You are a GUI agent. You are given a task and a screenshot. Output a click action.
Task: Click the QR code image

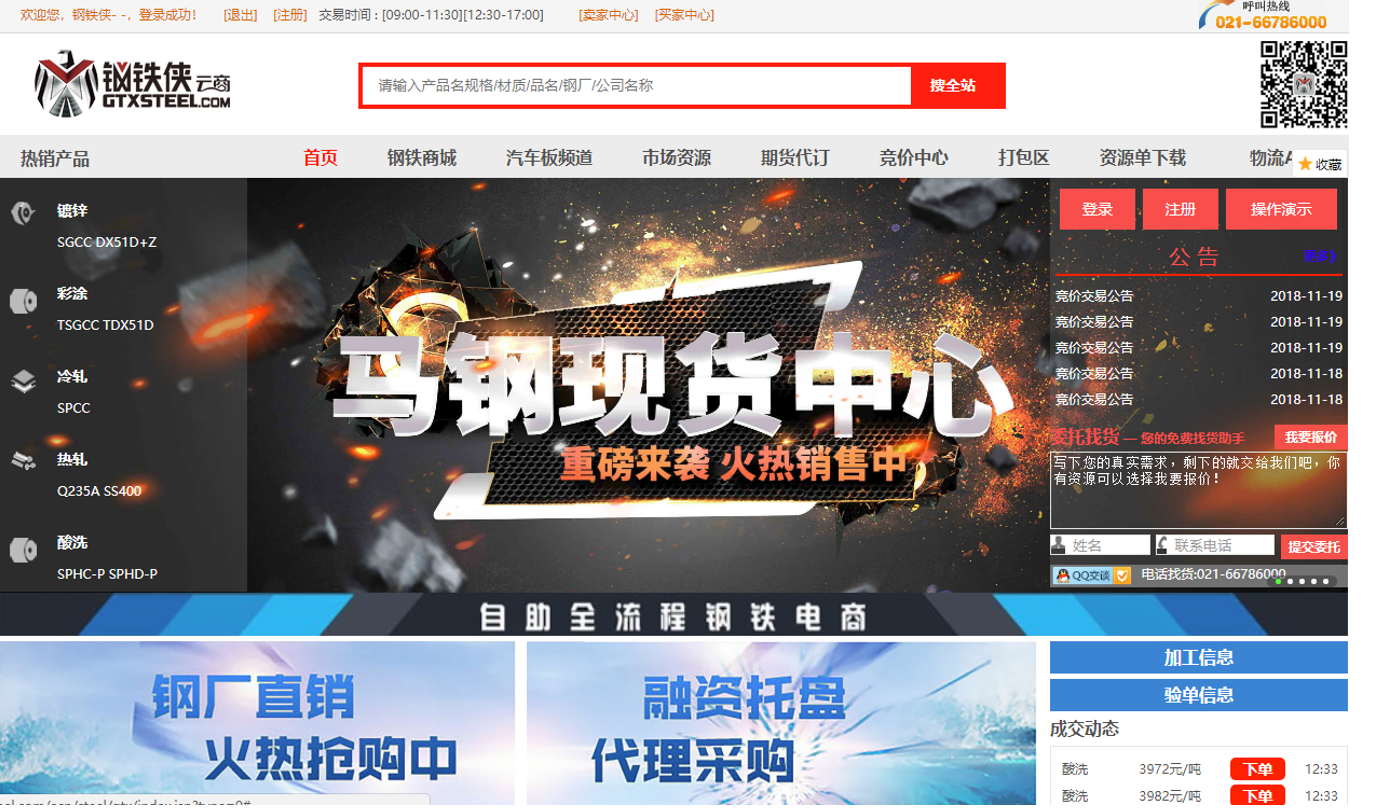pyautogui.click(x=1303, y=84)
